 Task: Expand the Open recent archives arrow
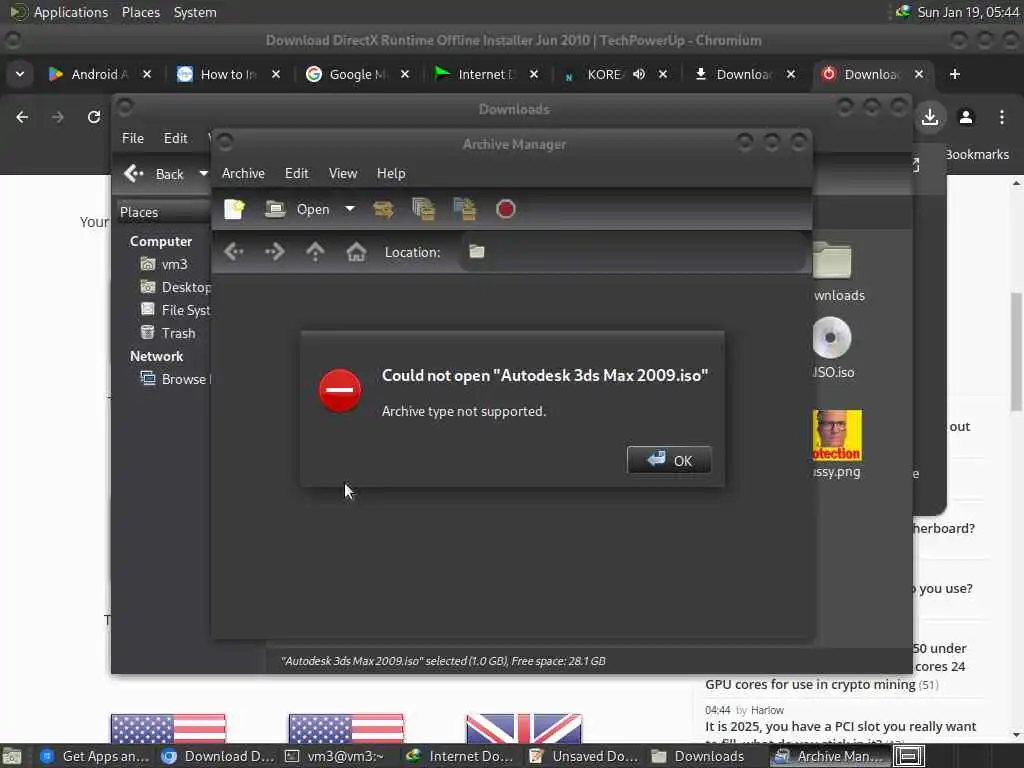point(350,209)
